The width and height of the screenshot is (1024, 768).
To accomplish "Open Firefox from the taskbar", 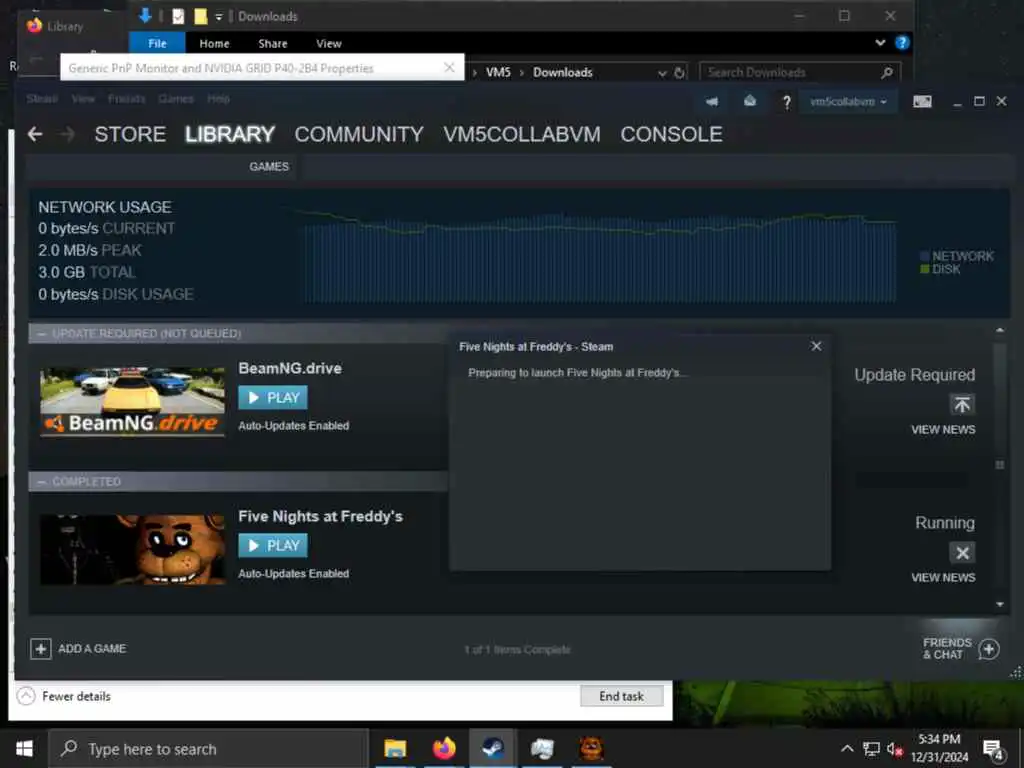I will pos(444,748).
